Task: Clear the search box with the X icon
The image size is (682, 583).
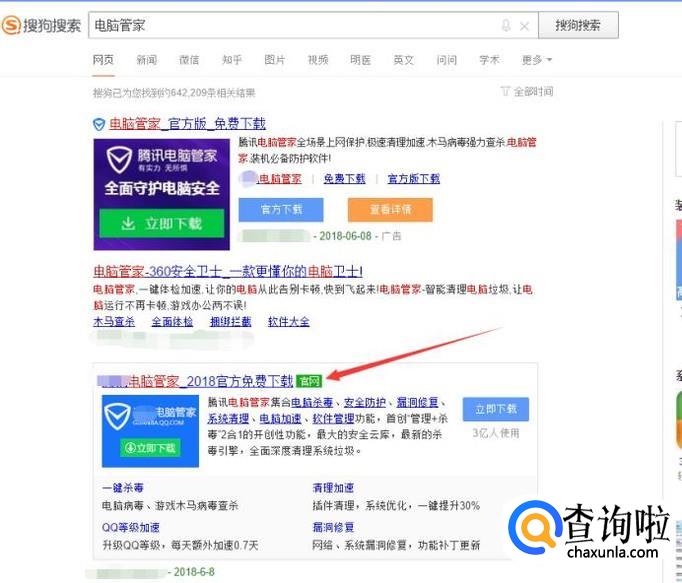Action: tap(525, 26)
